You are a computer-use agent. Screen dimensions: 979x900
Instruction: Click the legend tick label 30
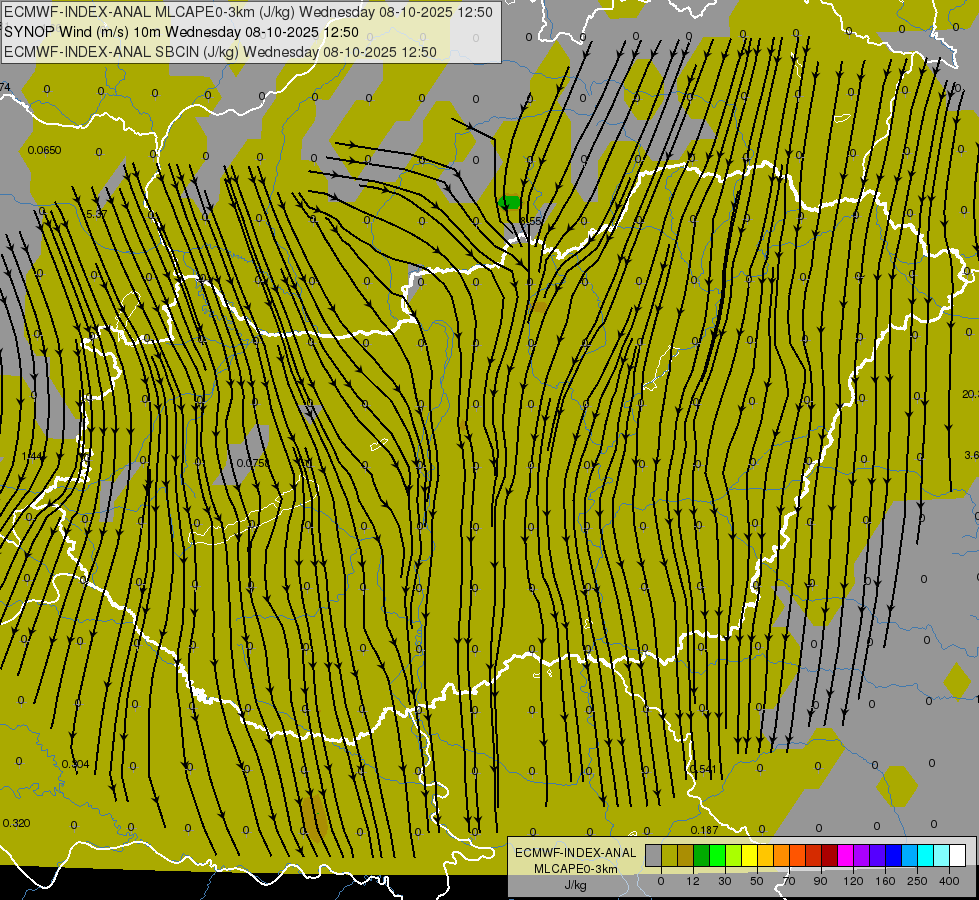coord(725,881)
